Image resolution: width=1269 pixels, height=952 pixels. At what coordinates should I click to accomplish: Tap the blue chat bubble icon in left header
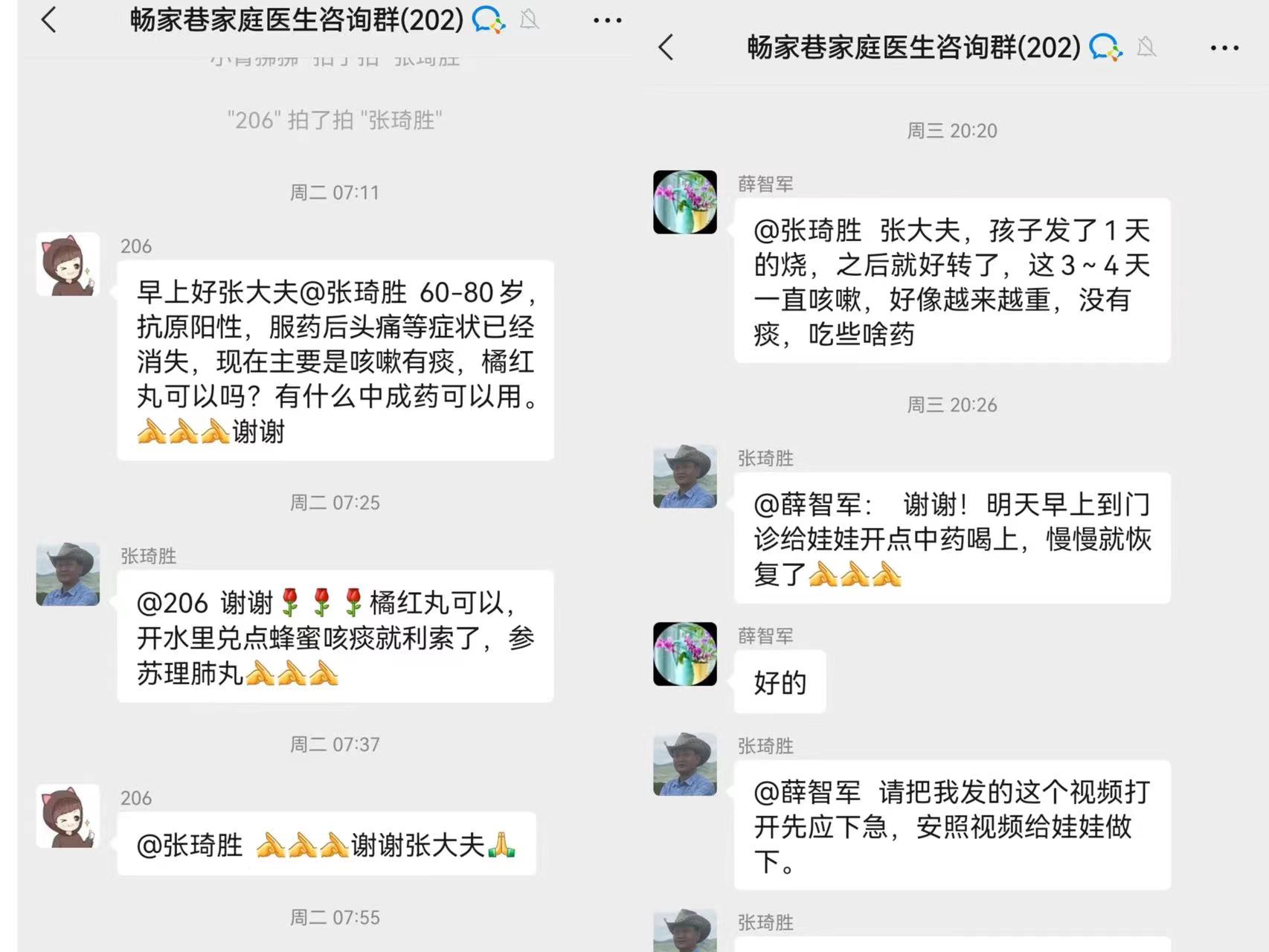pyautogui.click(x=489, y=19)
